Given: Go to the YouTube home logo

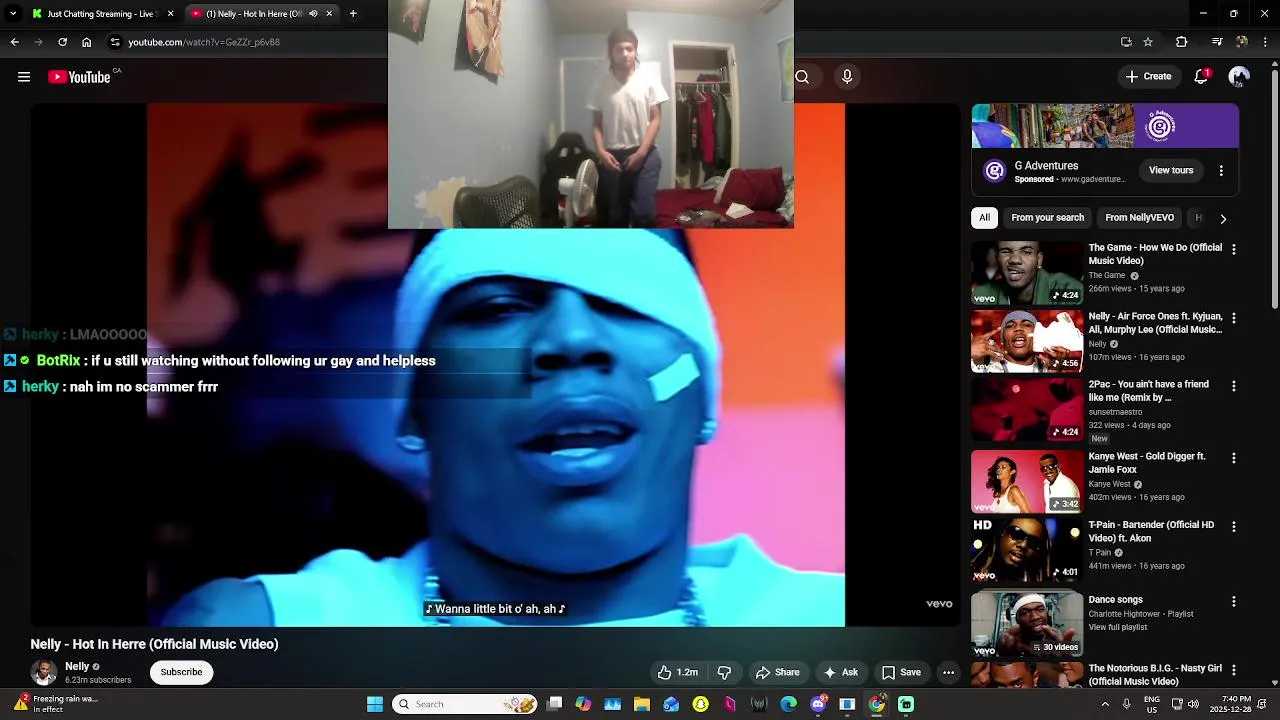Looking at the screenshot, I should (79, 77).
